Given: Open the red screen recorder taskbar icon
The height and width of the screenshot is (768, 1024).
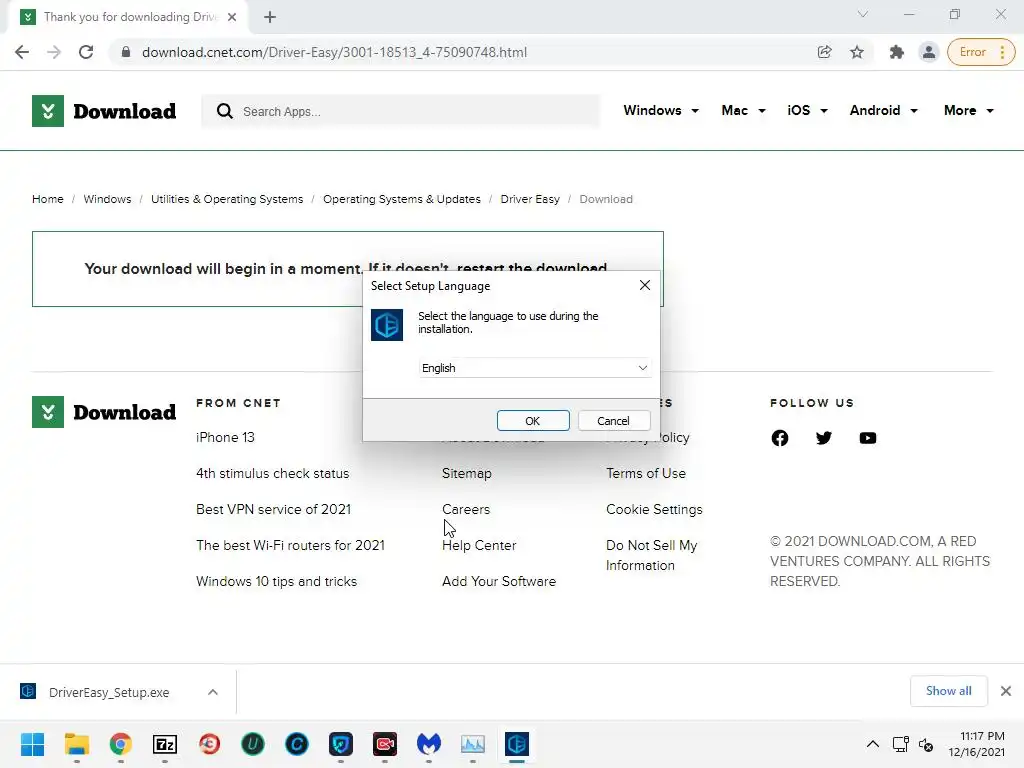Looking at the screenshot, I should click(x=385, y=744).
